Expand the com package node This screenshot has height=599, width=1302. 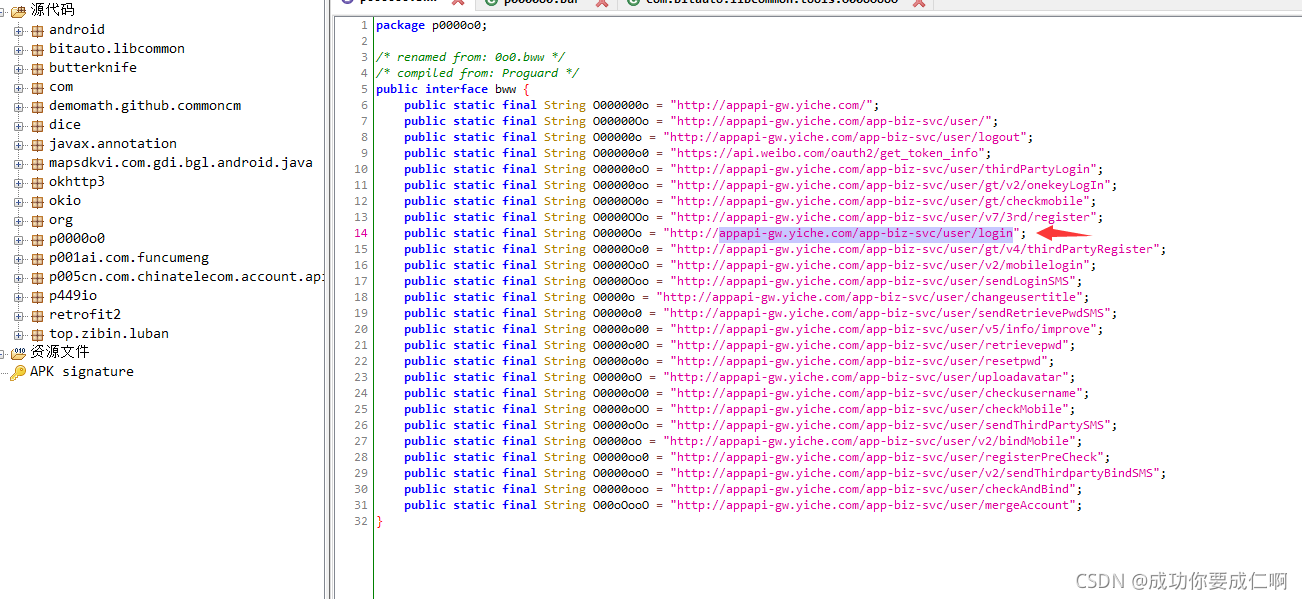[x=18, y=87]
